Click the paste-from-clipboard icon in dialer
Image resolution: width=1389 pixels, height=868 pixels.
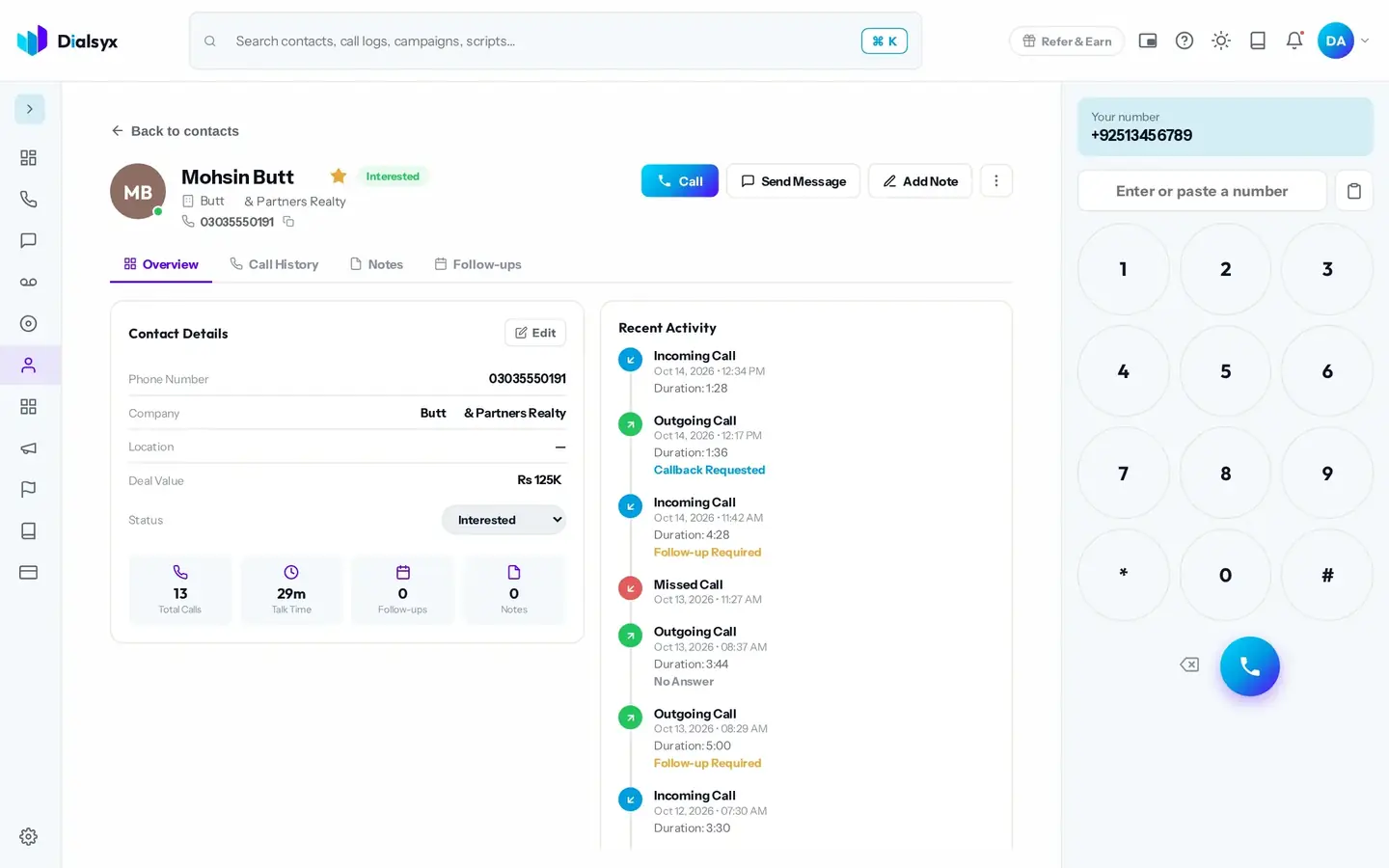1354,191
